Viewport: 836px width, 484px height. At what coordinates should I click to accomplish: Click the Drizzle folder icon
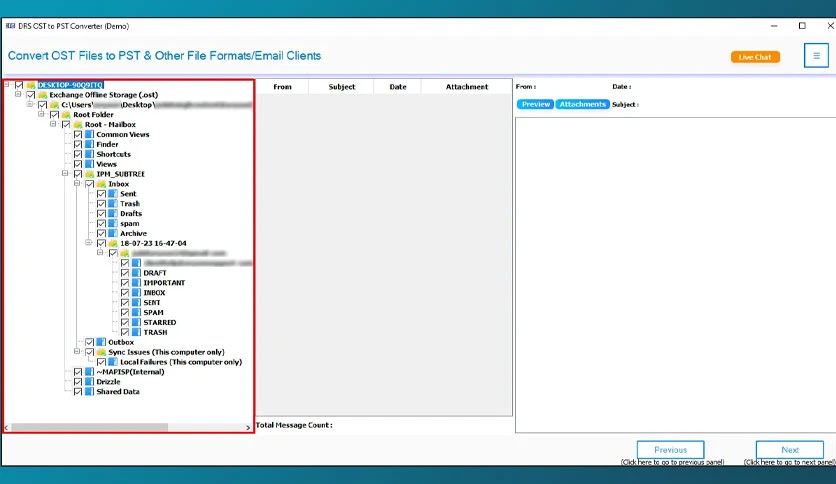click(90, 381)
